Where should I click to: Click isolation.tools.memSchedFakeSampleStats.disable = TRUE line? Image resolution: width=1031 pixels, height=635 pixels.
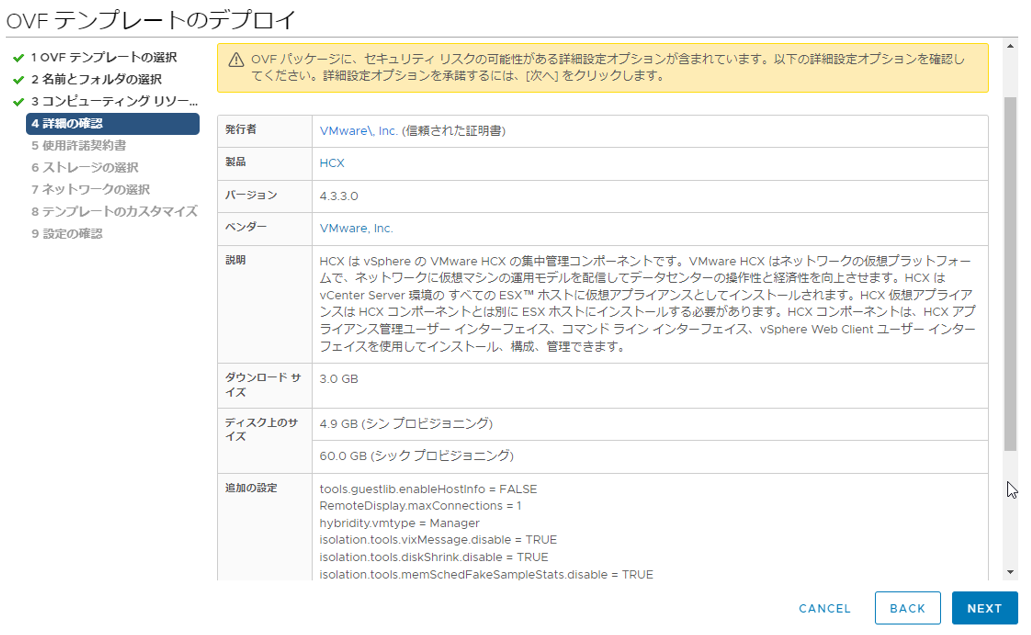click(x=487, y=574)
